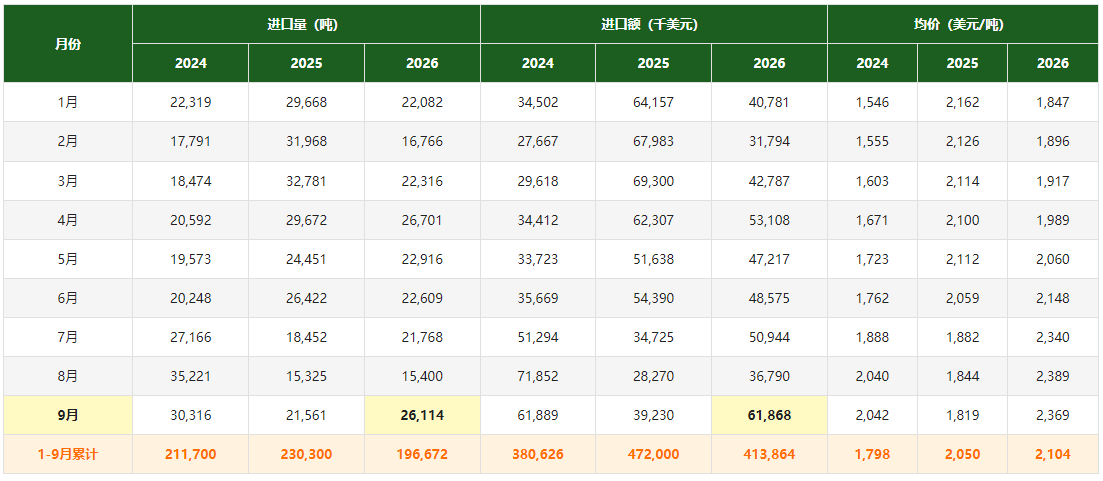The height and width of the screenshot is (481, 1103).
Task: Click the 24,451 cell in 5月 row
Action: coord(306,259)
